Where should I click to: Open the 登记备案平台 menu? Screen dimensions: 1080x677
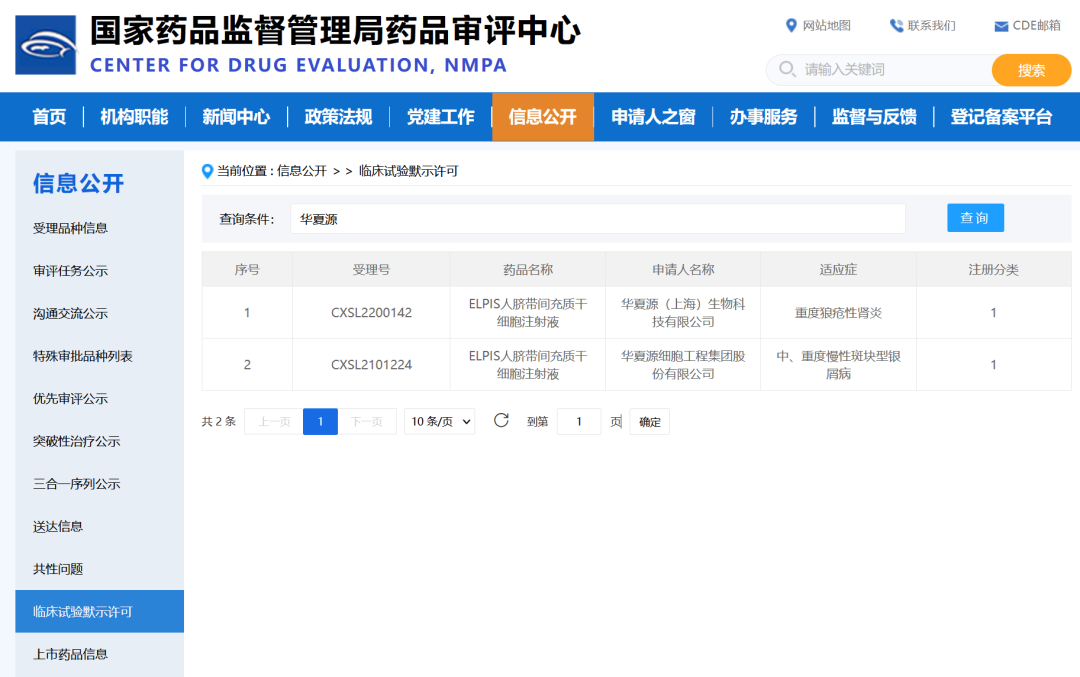[x=1001, y=117]
